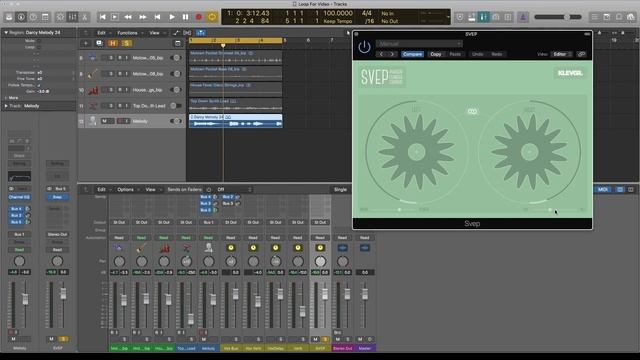Toggle Show Automation in tracks menu bar
The image size is (640, 360).
point(176,33)
